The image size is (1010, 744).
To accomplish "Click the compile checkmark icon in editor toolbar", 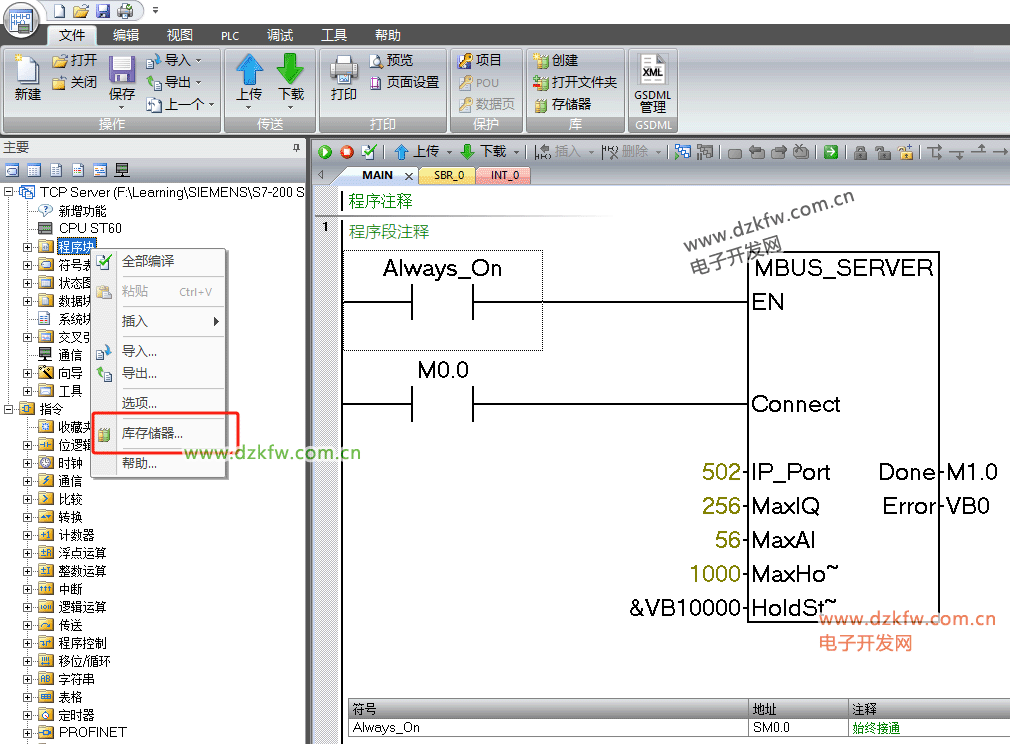I will (x=369, y=152).
